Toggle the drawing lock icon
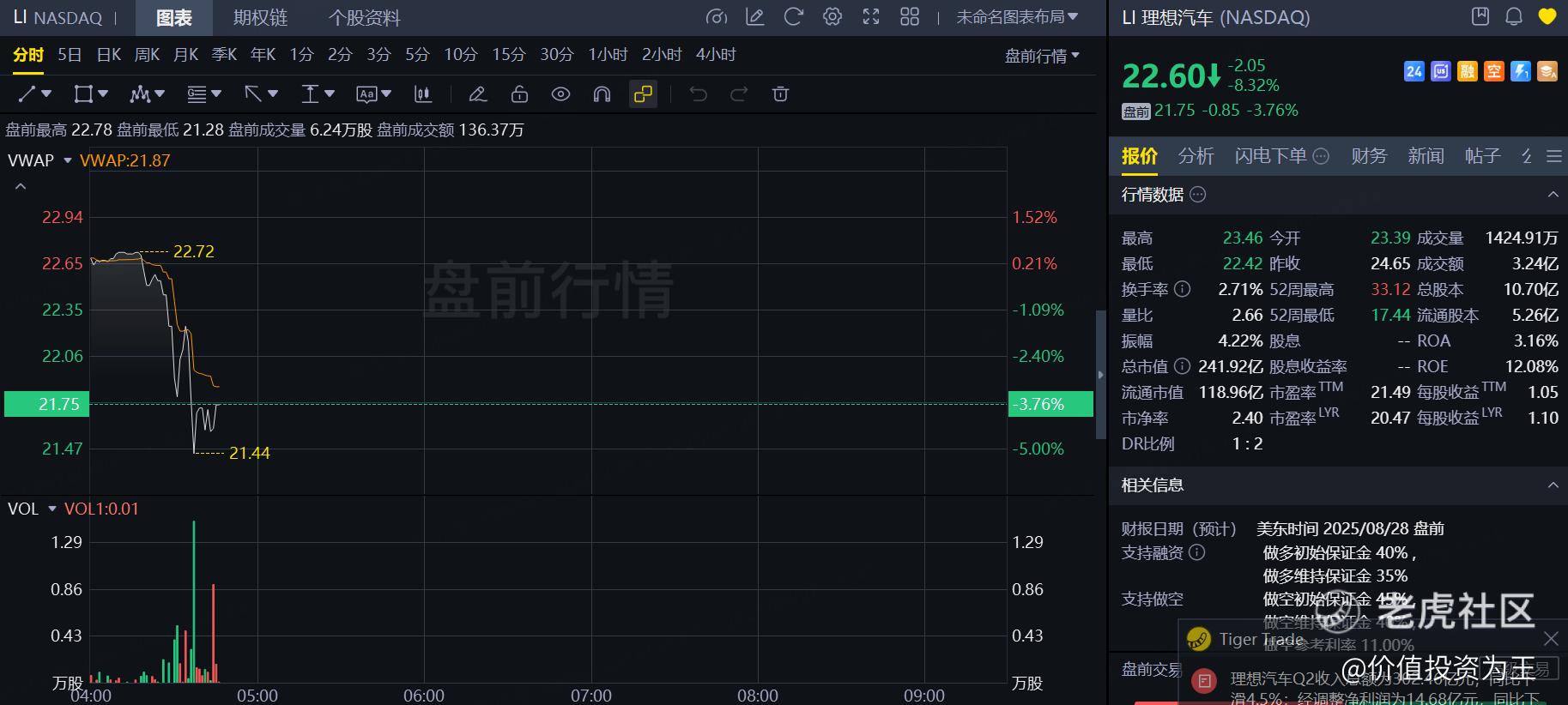 click(519, 93)
